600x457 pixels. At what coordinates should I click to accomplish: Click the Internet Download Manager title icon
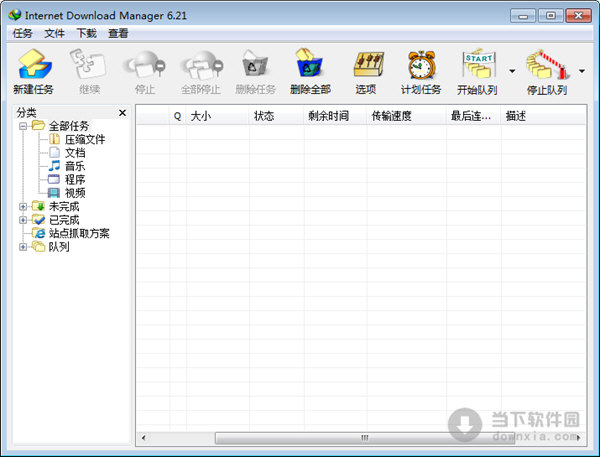(15, 15)
